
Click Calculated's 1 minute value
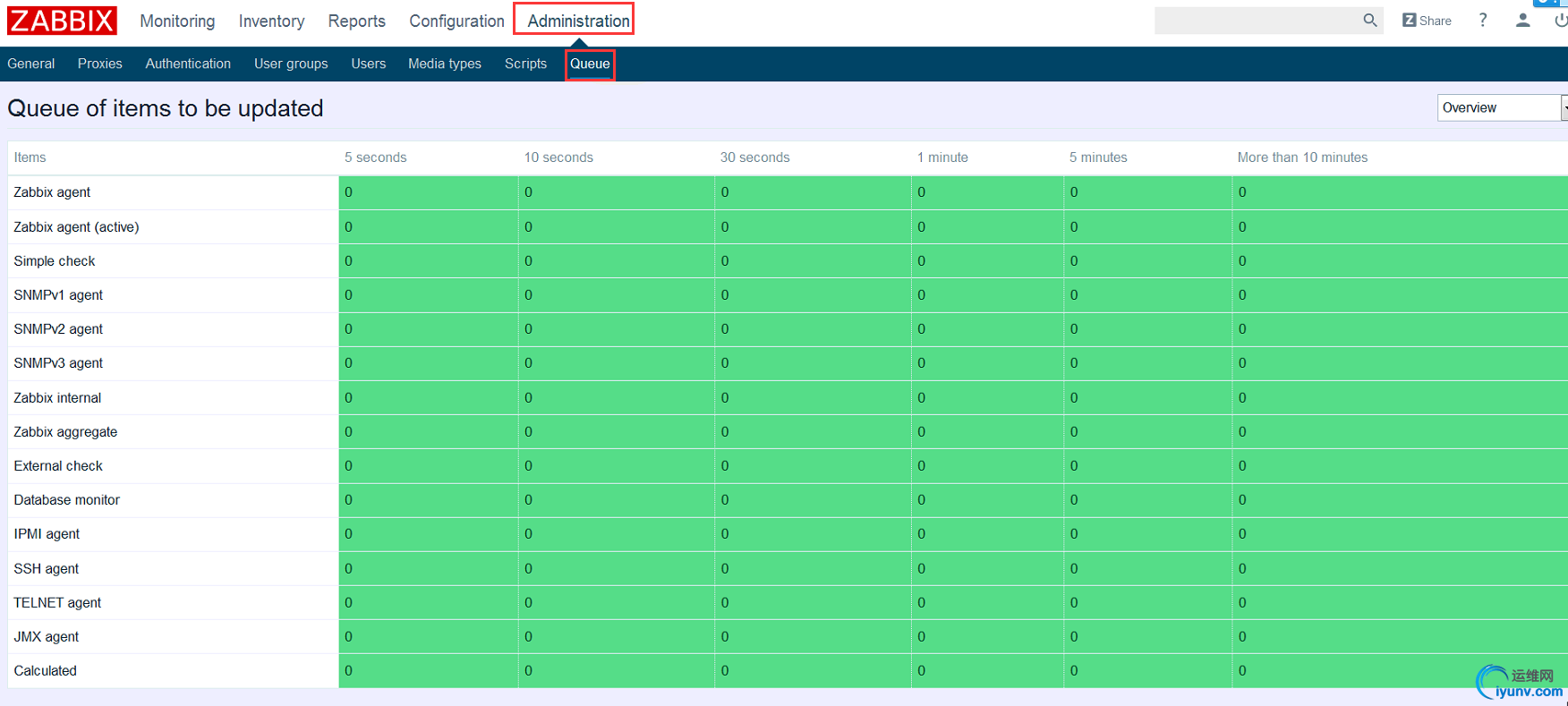[921, 671]
